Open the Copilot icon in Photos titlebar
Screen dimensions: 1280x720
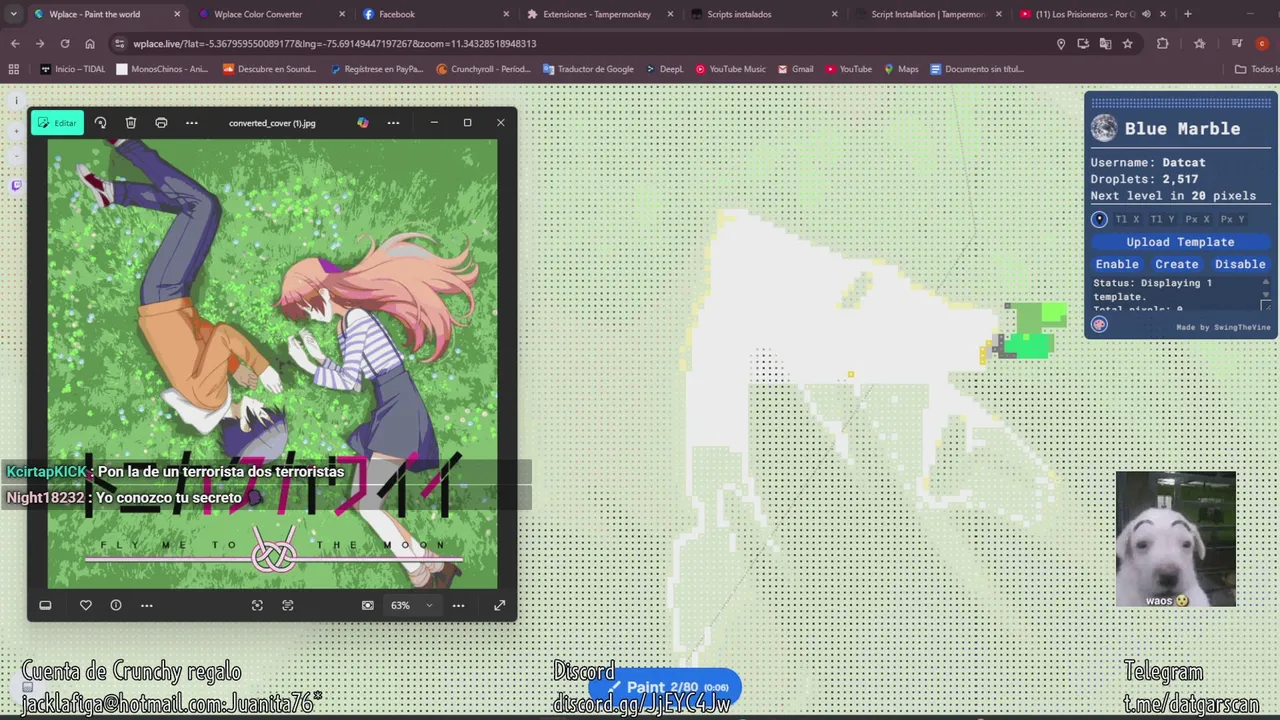pos(363,123)
